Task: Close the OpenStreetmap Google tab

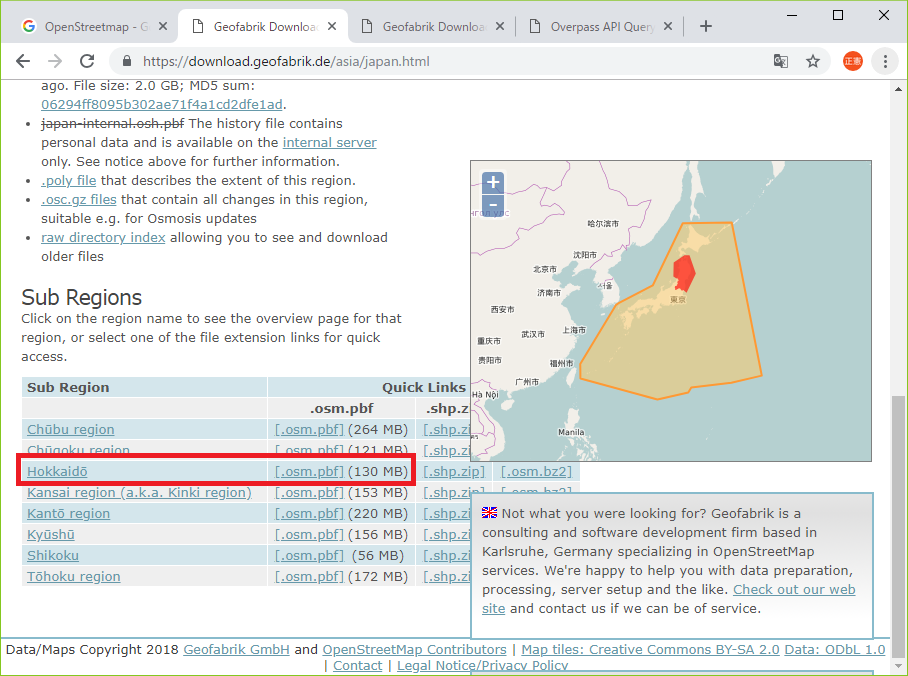Action: click(163, 26)
